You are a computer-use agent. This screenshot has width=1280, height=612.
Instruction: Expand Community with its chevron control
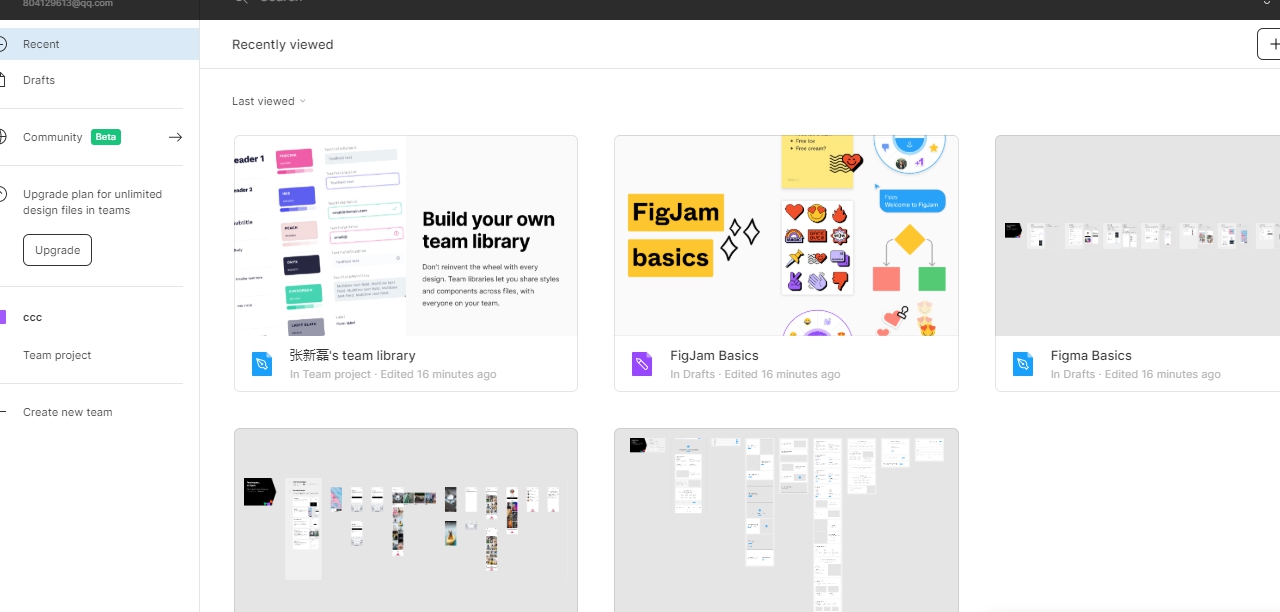[176, 137]
